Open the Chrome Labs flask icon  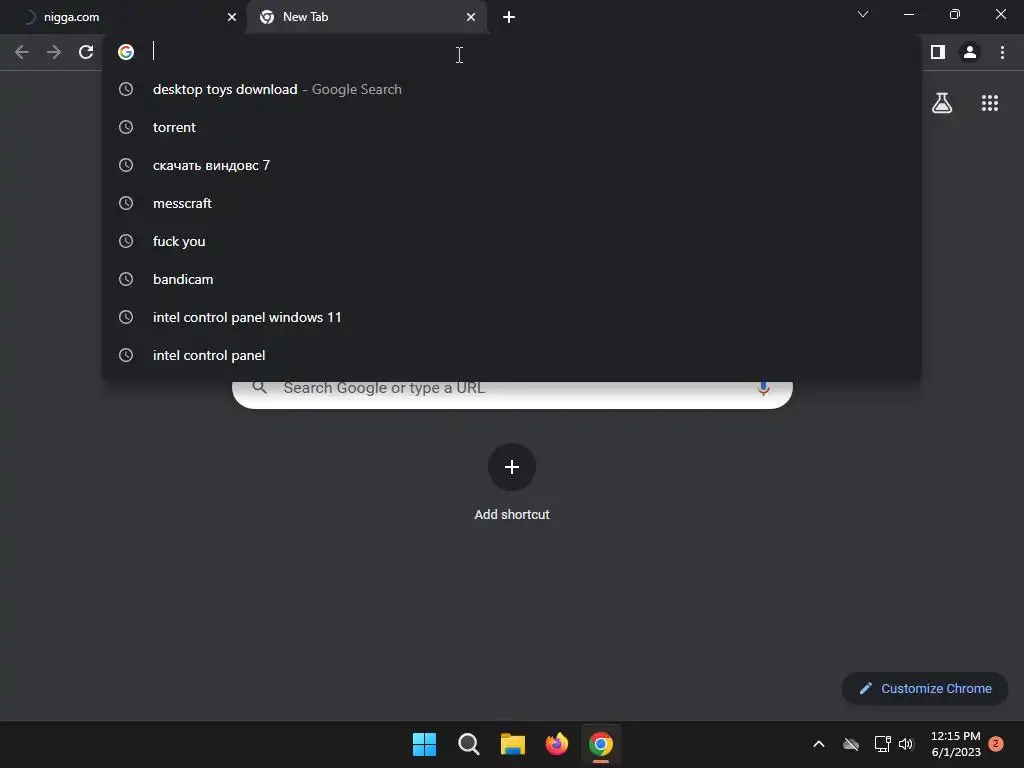942,103
